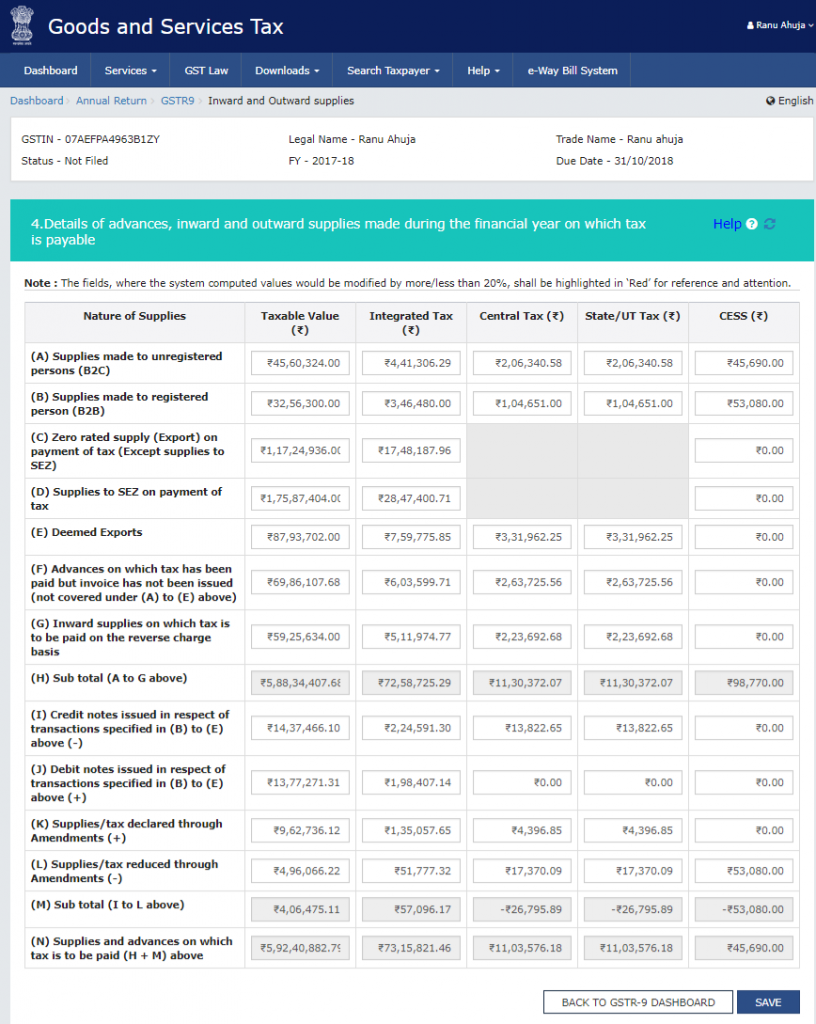The image size is (816, 1024).
Task: Expand the Downloads dropdown menu
Action: pyautogui.click(x=287, y=71)
